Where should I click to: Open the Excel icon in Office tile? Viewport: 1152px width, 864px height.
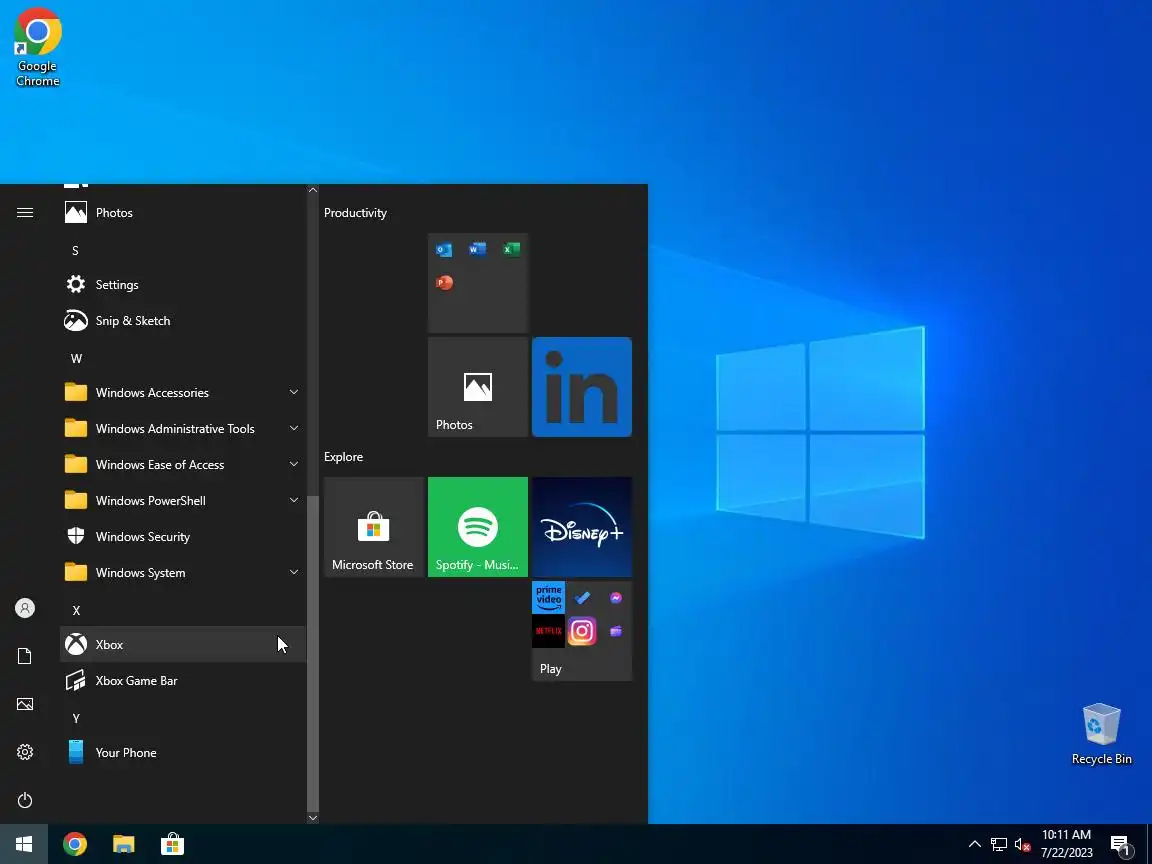pos(511,249)
